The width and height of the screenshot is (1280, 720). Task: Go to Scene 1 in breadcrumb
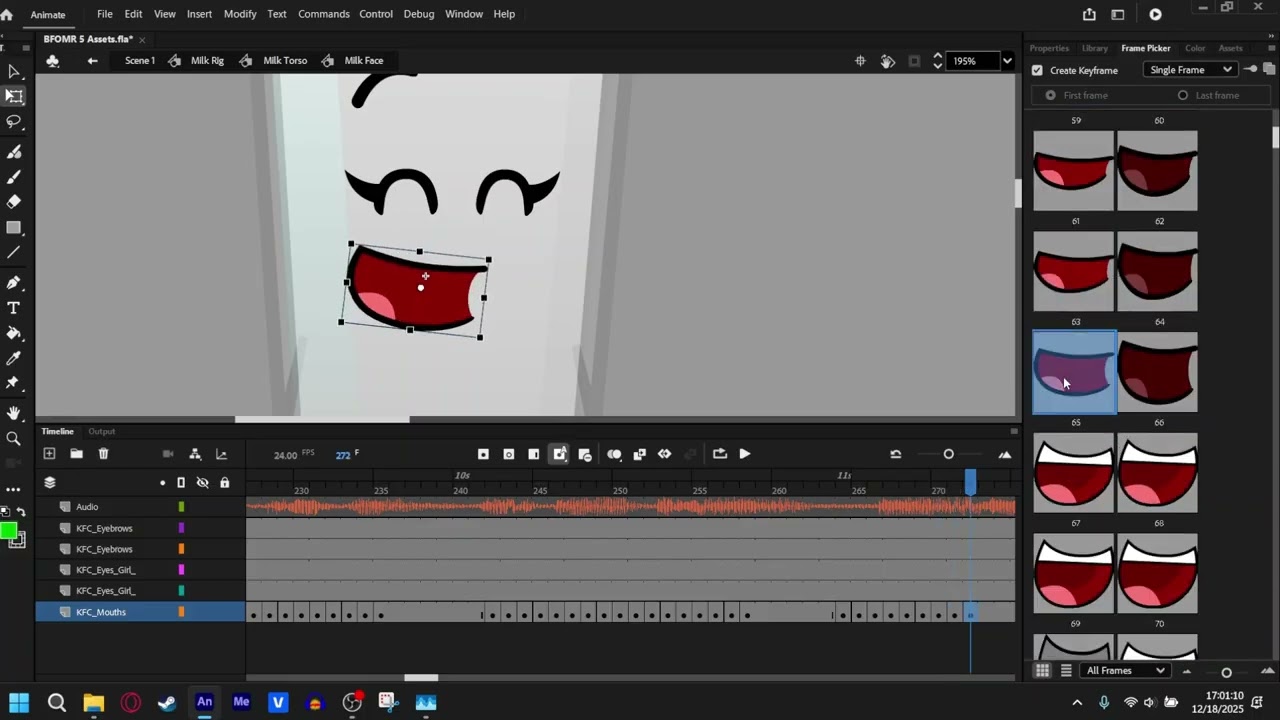click(140, 61)
